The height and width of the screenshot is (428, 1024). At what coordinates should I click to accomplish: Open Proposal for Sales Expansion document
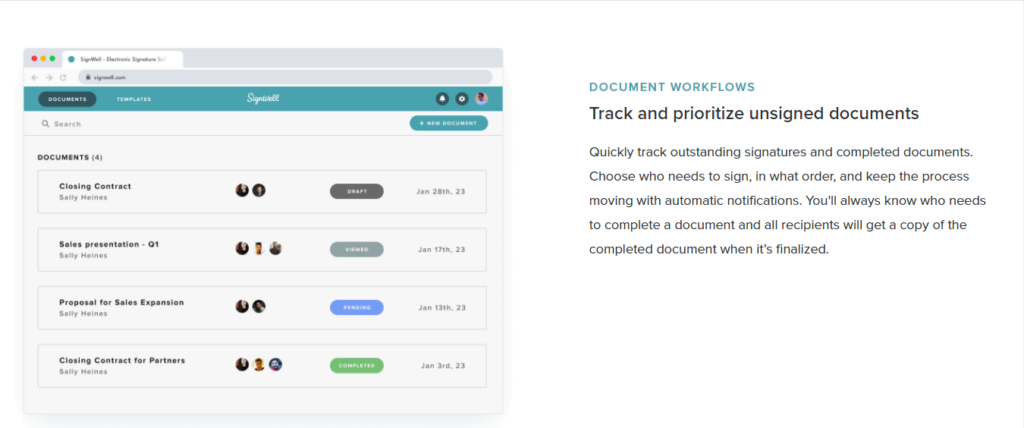pos(121,303)
